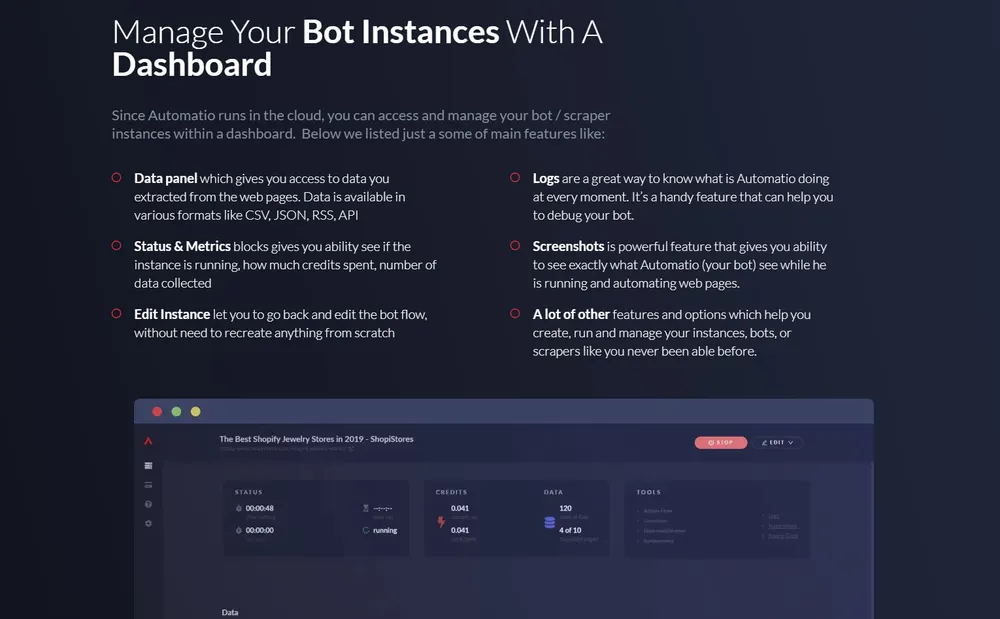Screen dimensions: 1000x619
Task: Click the instance URL under the title
Action: point(283,449)
